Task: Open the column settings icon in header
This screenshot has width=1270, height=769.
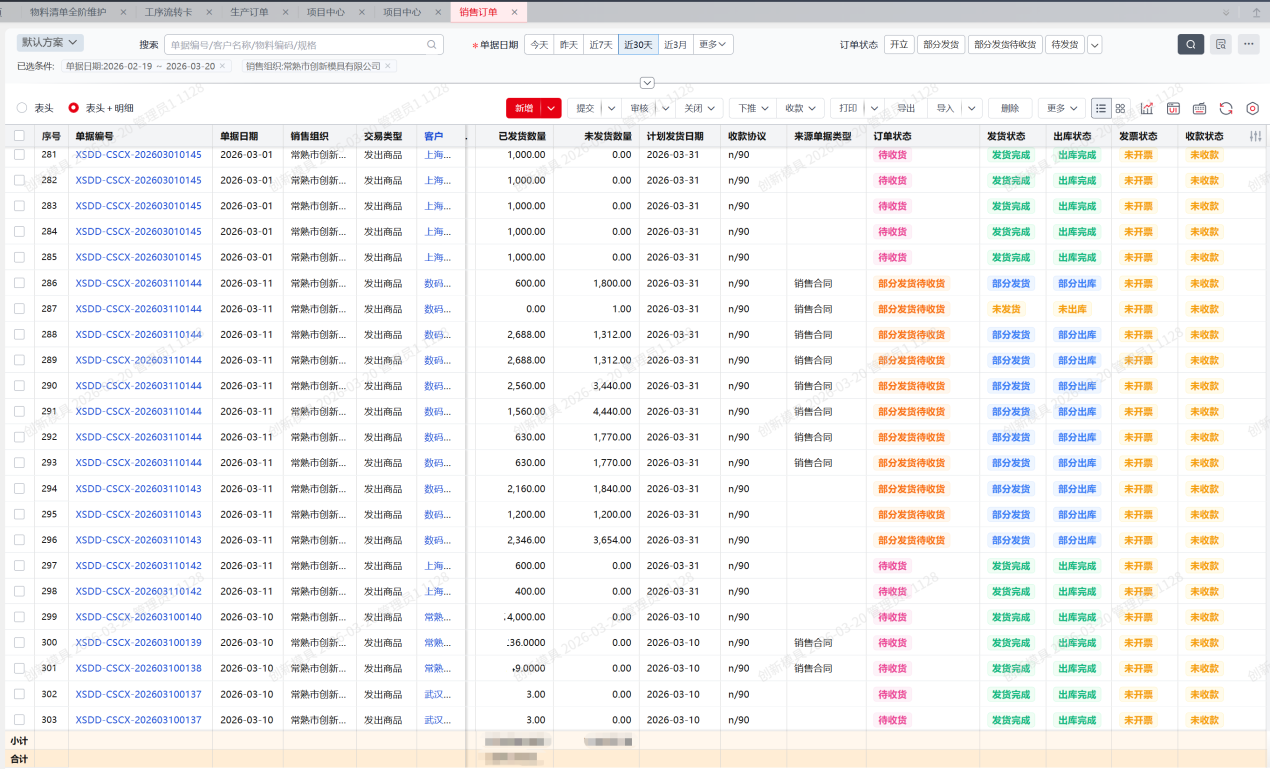Action: [x=1255, y=136]
